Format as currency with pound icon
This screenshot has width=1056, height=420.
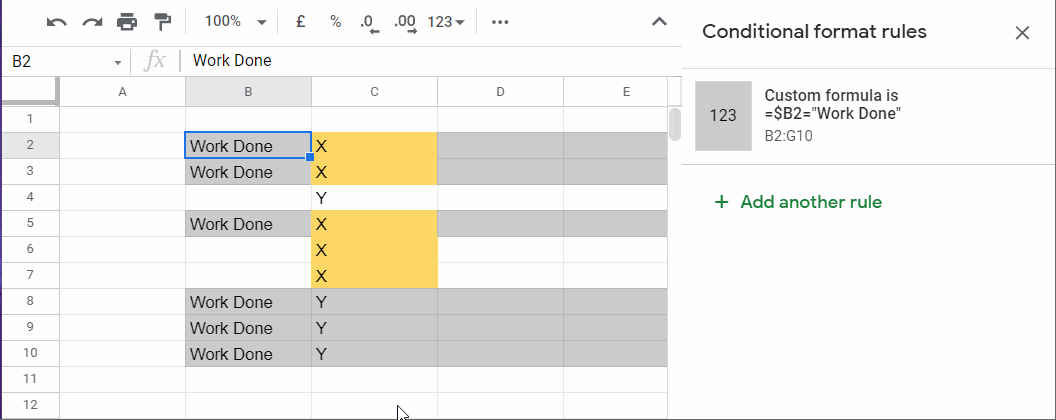pyautogui.click(x=300, y=22)
